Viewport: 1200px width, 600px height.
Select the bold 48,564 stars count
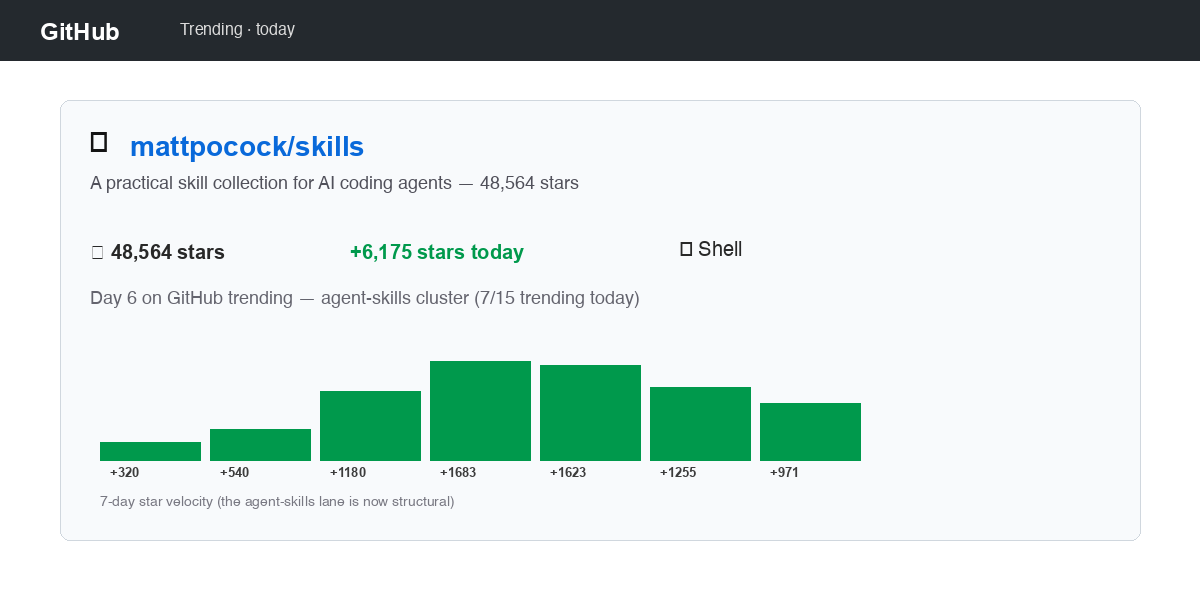pos(168,252)
